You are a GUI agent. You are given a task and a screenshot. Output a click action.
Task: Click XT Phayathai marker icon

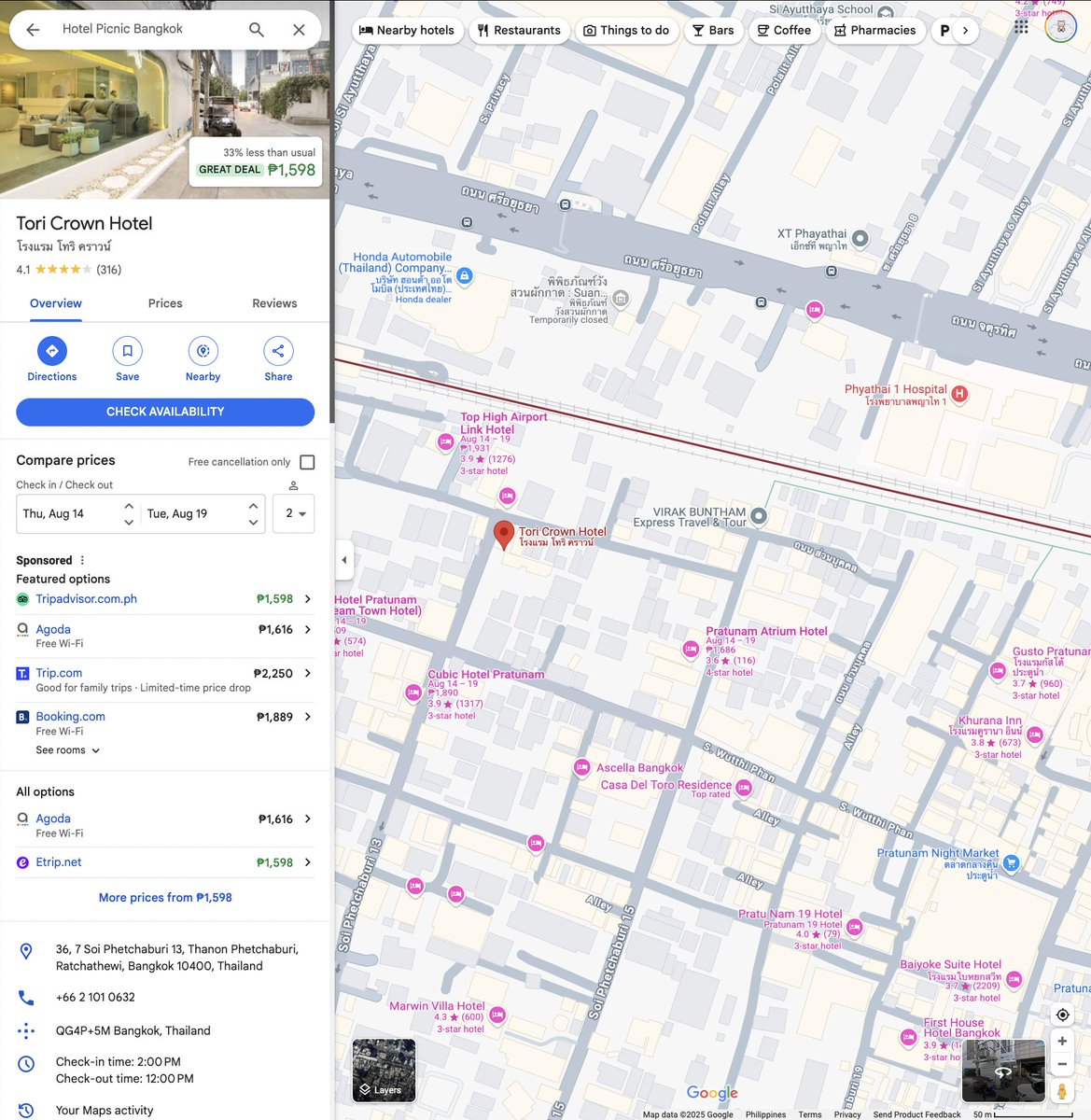point(860,239)
